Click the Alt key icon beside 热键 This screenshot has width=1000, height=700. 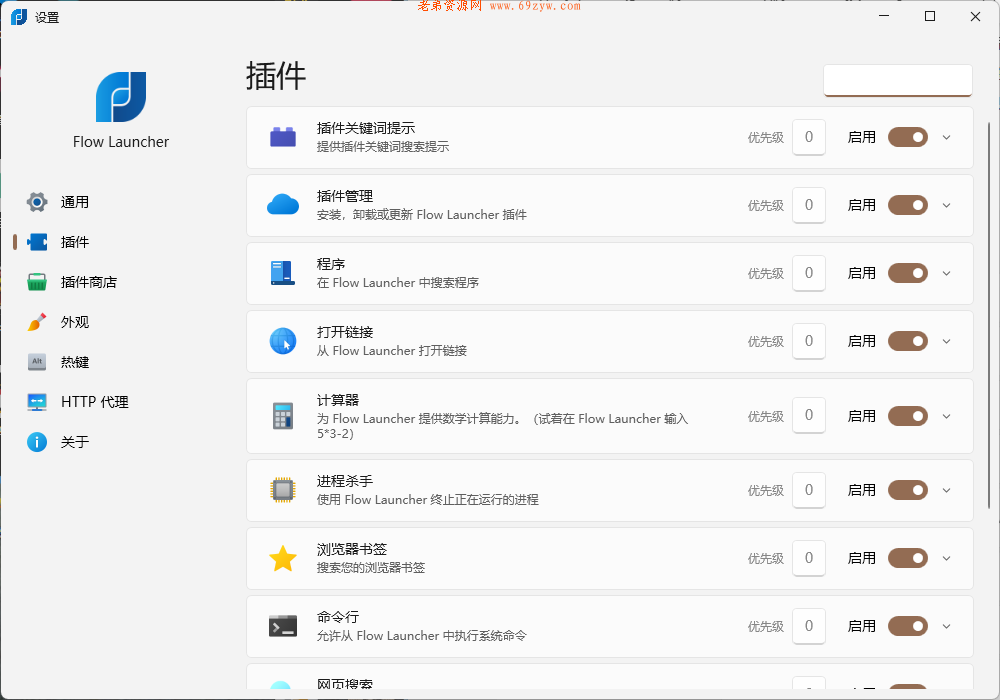pyautogui.click(x=37, y=362)
